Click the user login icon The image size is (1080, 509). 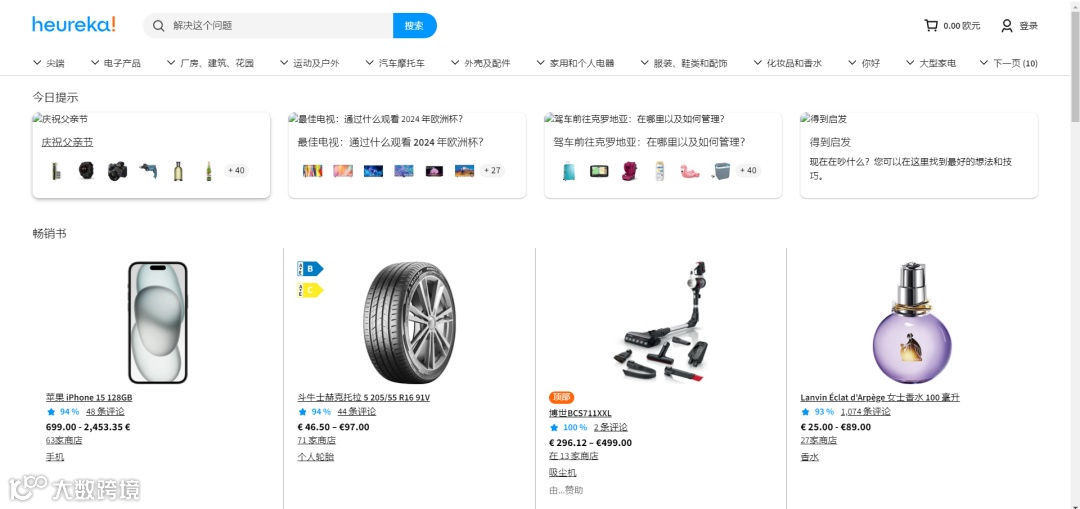coord(1006,25)
